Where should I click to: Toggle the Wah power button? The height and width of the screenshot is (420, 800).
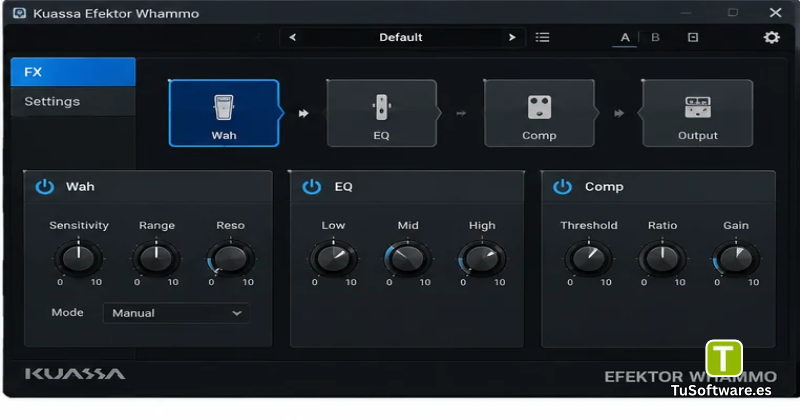pyautogui.click(x=45, y=187)
